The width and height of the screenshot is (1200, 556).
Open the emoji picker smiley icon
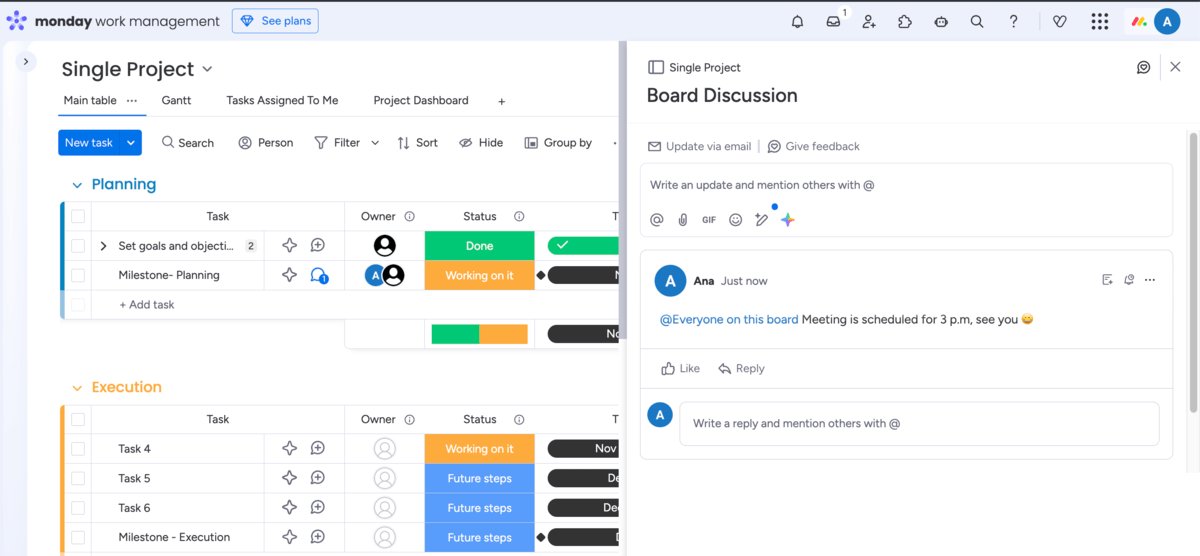736,220
